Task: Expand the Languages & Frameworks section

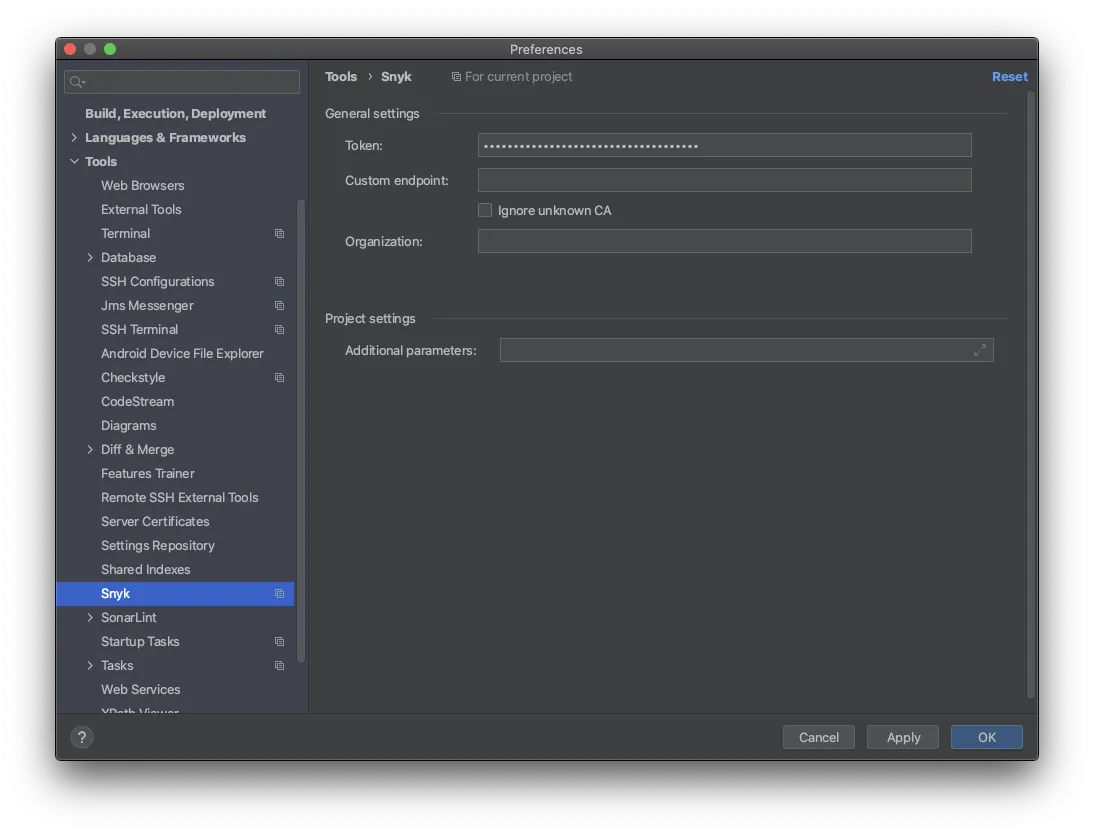Action: tap(74, 138)
